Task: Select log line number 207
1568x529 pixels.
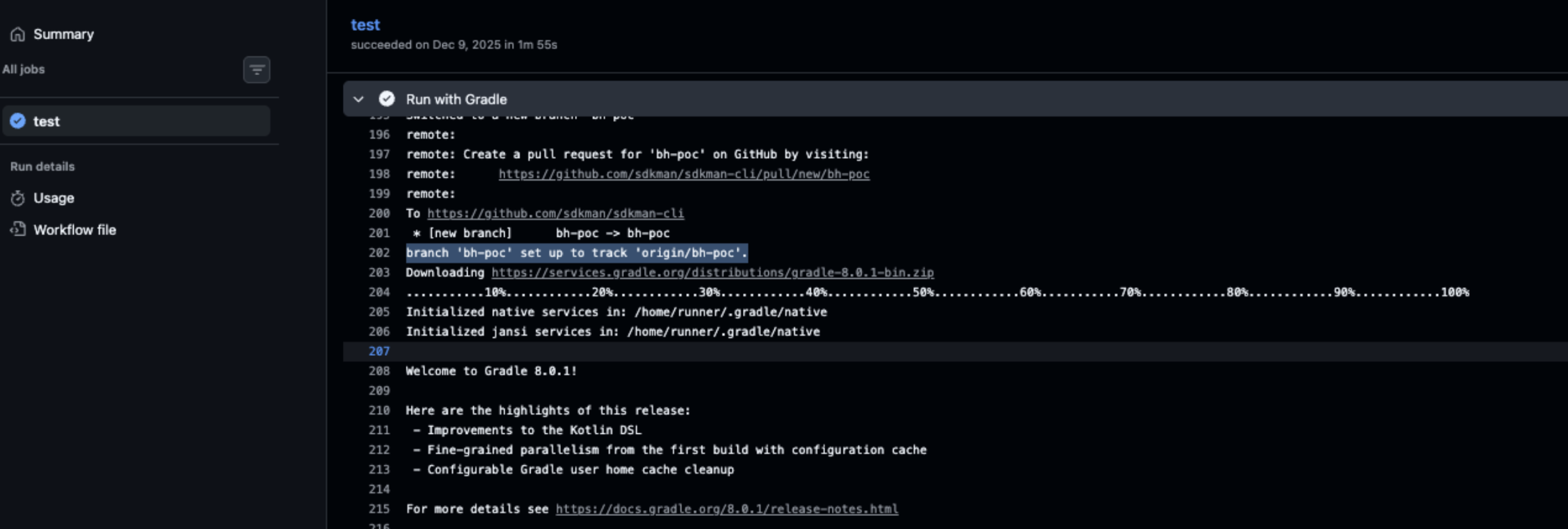Action: pos(379,351)
